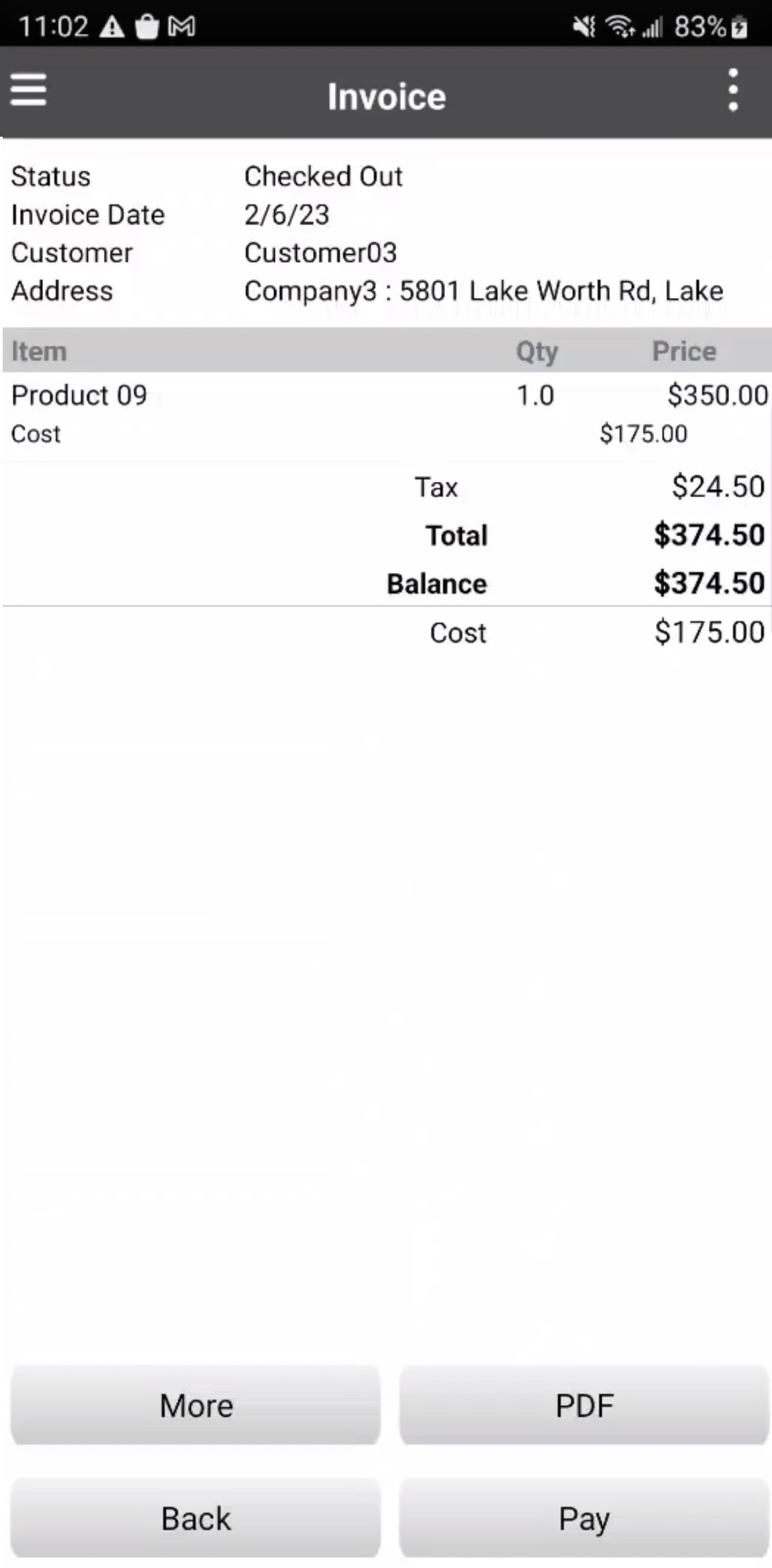Viewport: 772px width, 1568px height.
Task: Go Back from the invoice
Action: coord(196,1518)
